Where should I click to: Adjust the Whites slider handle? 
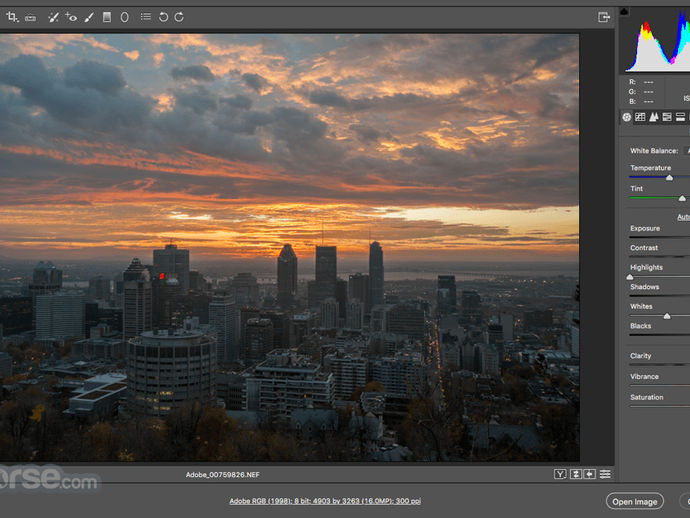[667, 316]
